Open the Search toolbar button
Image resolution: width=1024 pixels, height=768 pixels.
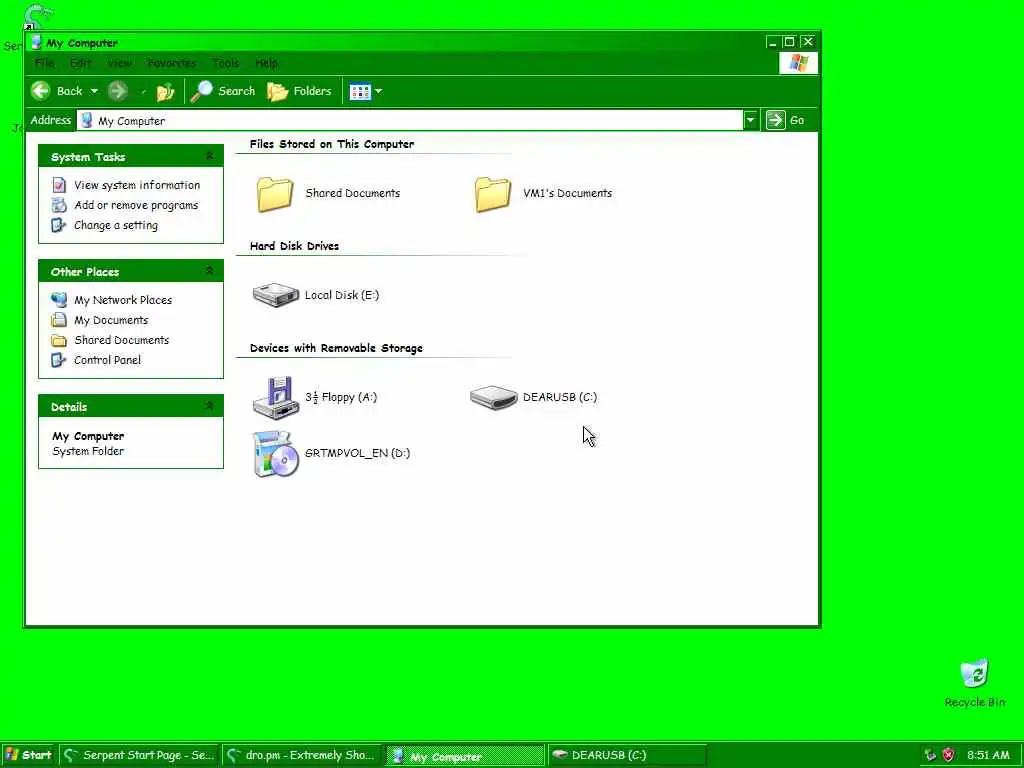(x=223, y=91)
